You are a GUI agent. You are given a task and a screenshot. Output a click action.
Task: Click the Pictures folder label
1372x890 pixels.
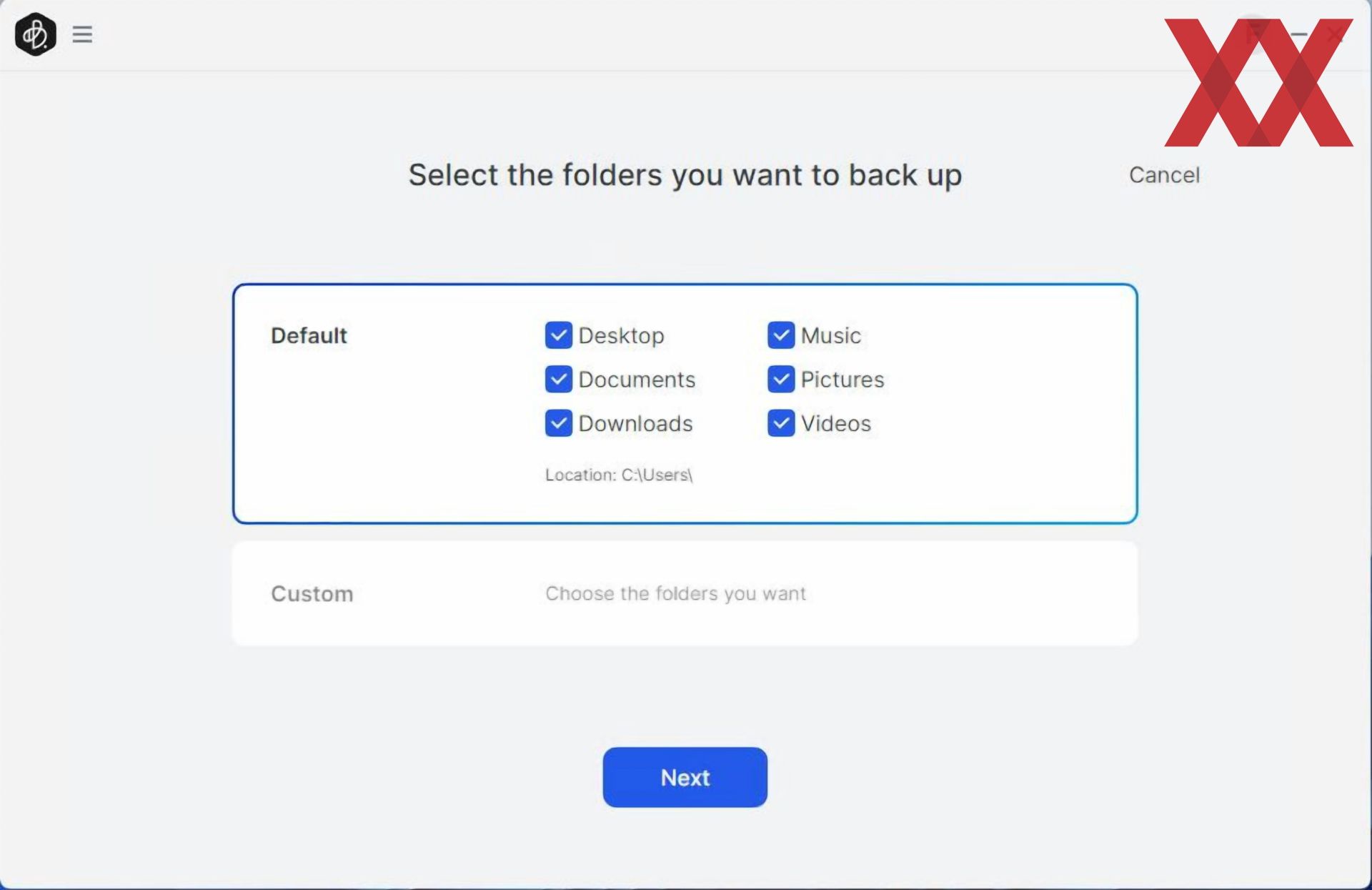click(x=842, y=379)
